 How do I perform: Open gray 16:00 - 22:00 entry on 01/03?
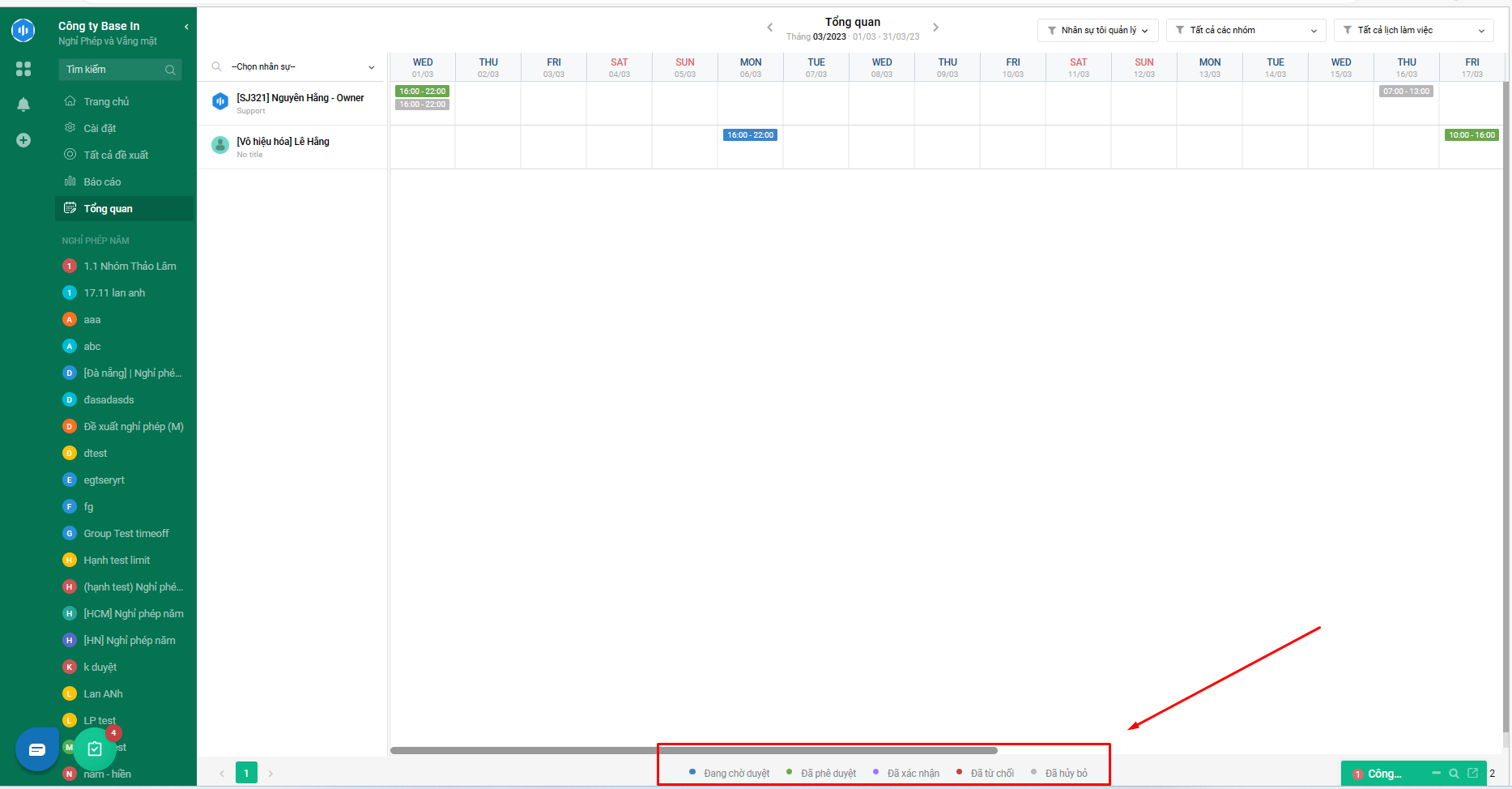click(422, 104)
